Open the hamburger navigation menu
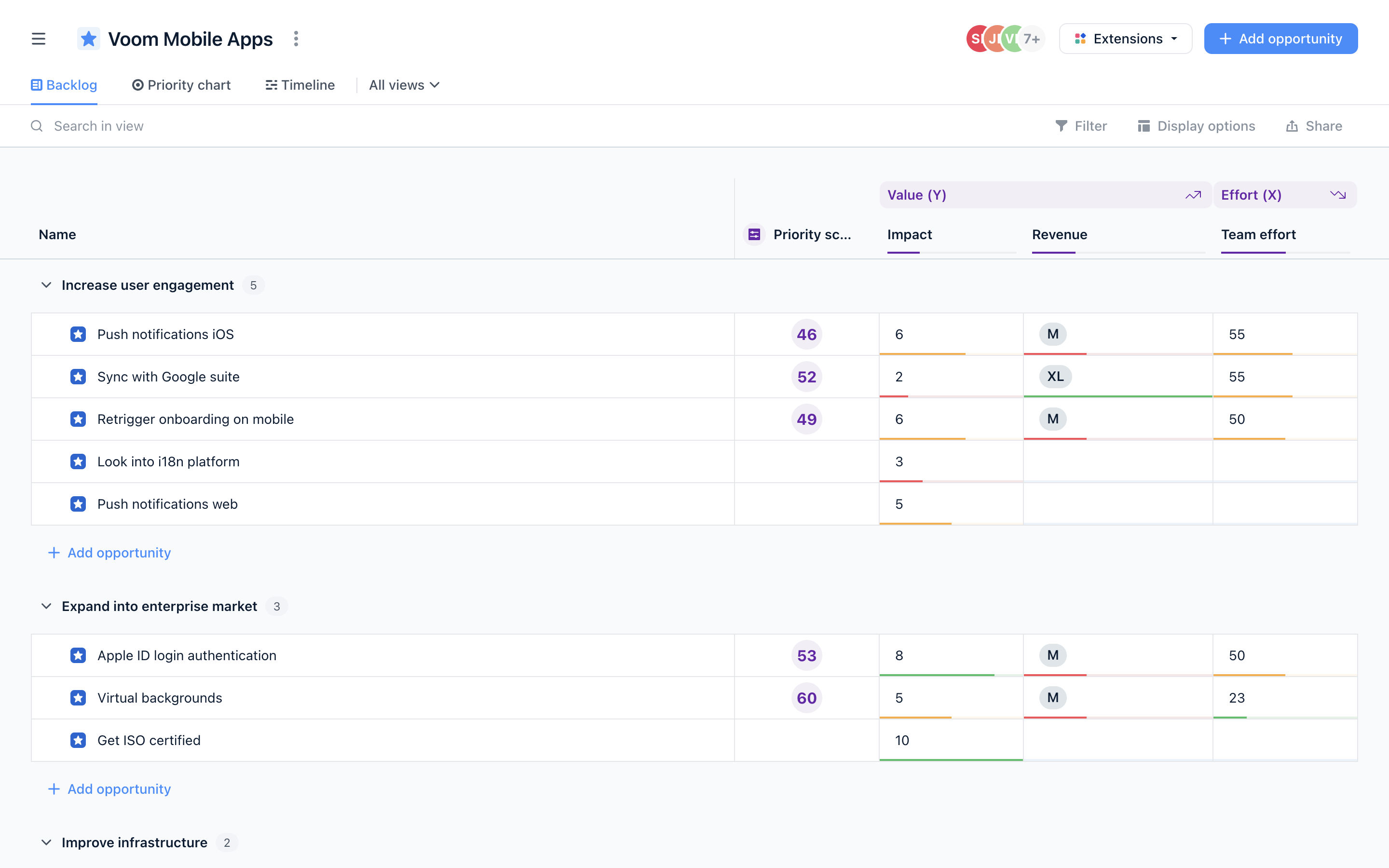The width and height of the screenshot is (1389, 868). (38, 39)
